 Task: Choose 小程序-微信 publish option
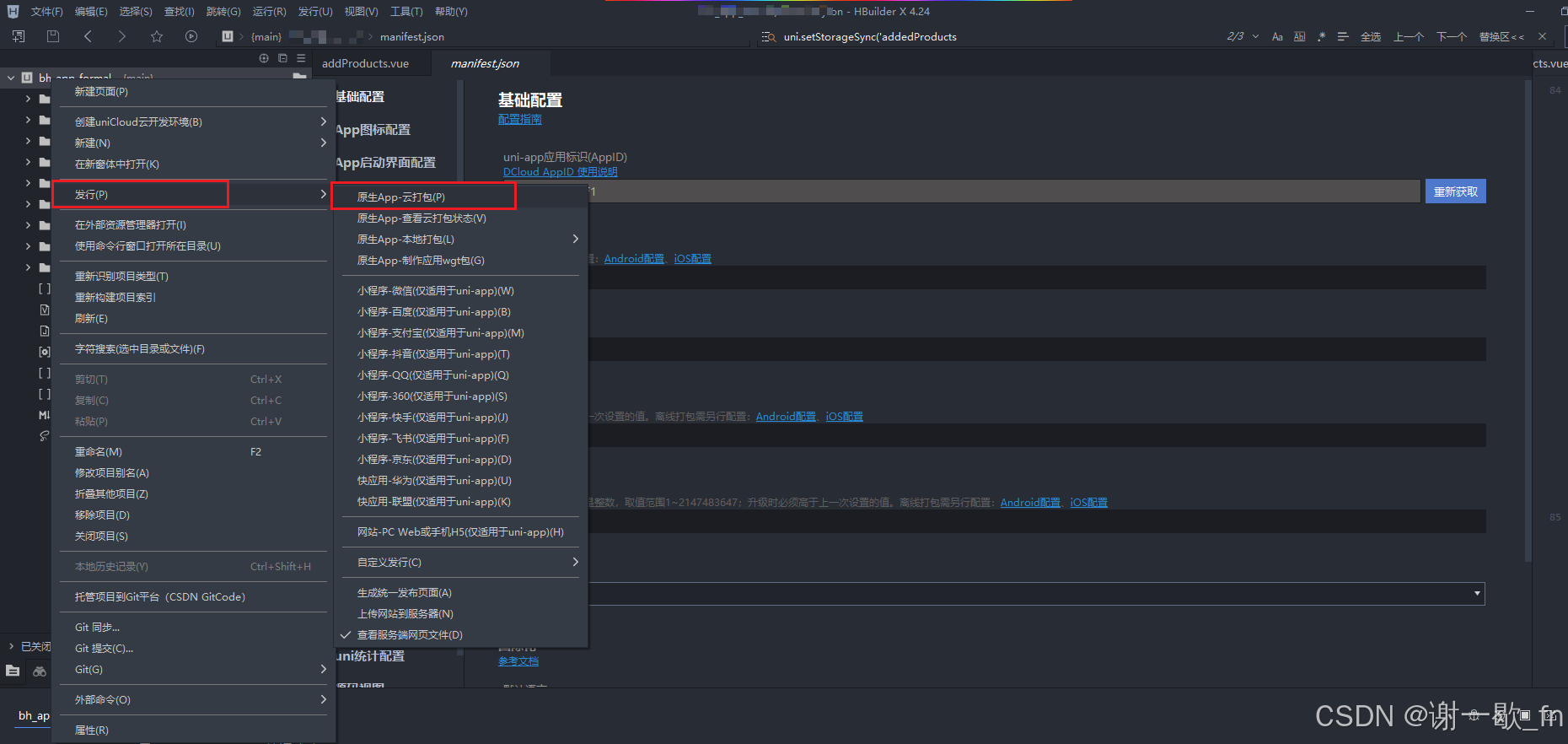[x=460, y=291]
